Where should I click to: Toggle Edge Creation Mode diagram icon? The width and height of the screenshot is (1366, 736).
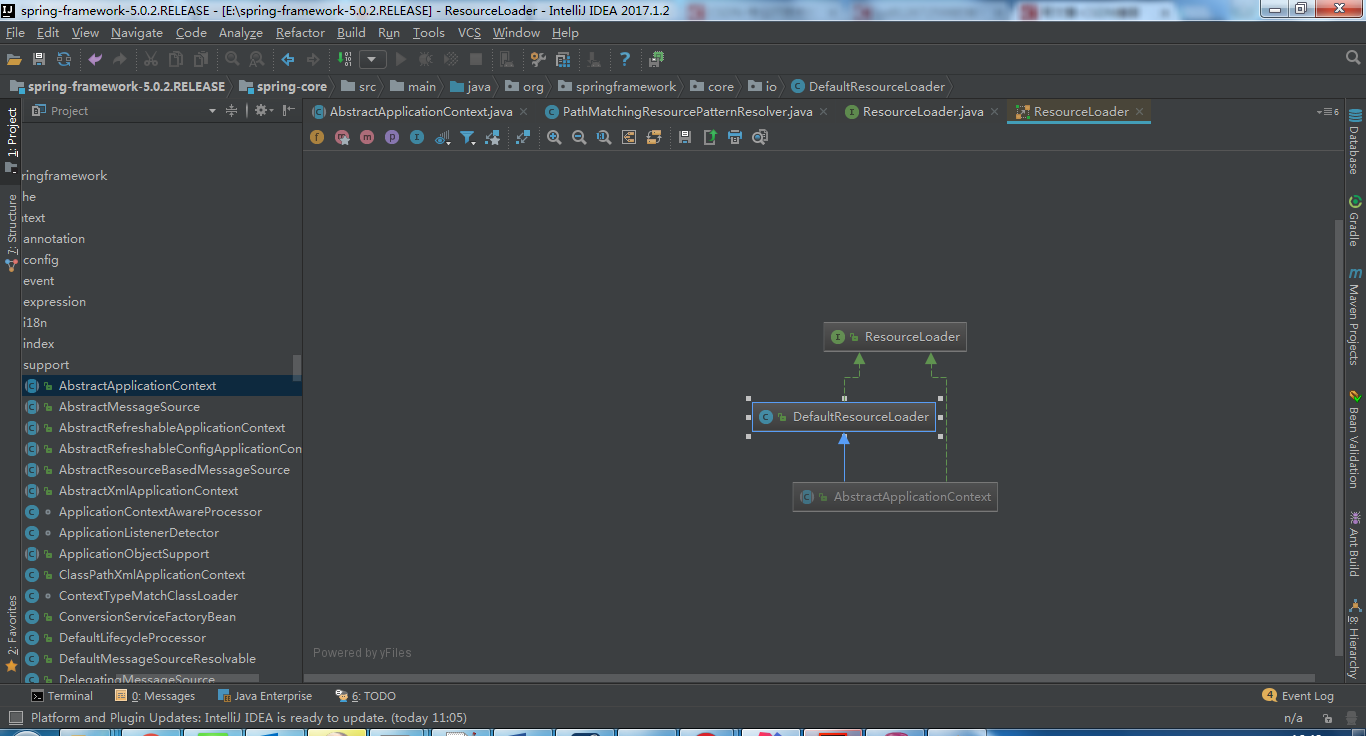(x=493, y=137)
